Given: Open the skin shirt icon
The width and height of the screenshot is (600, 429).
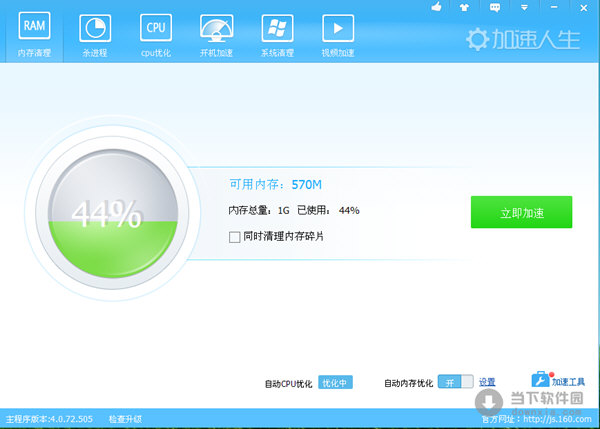Looking at the screenshot, I should [x=465, y=7].
